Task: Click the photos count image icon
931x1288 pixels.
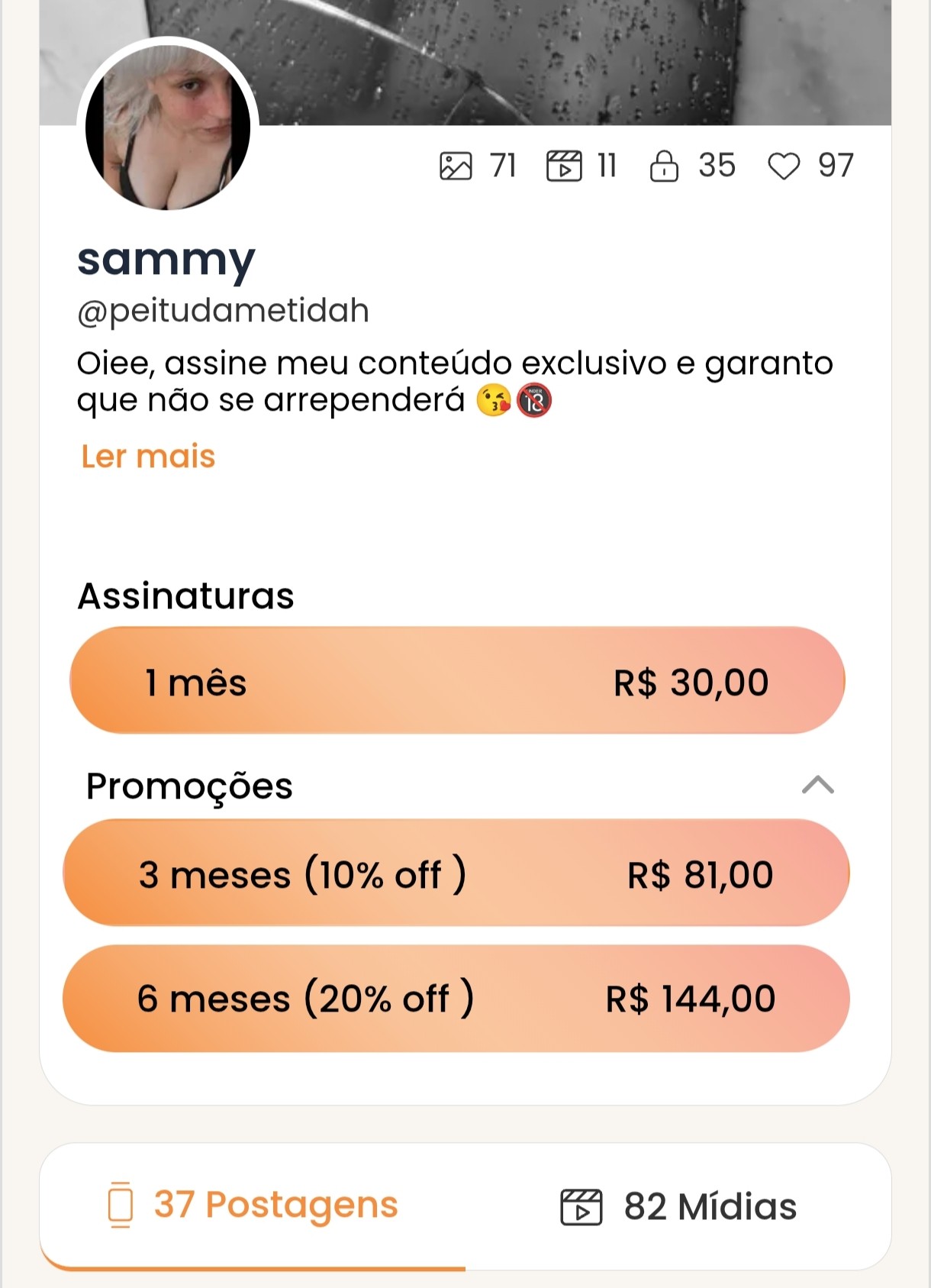Action: click(456, 166)
